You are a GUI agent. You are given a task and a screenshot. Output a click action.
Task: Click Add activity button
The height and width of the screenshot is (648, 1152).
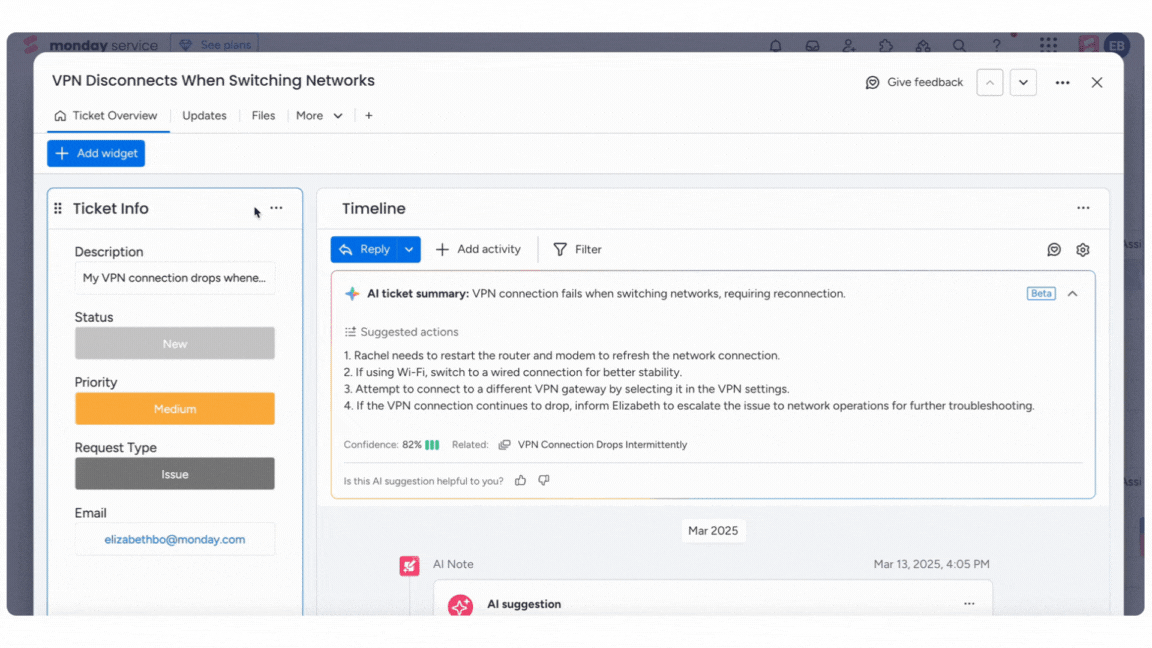(478, 249)
